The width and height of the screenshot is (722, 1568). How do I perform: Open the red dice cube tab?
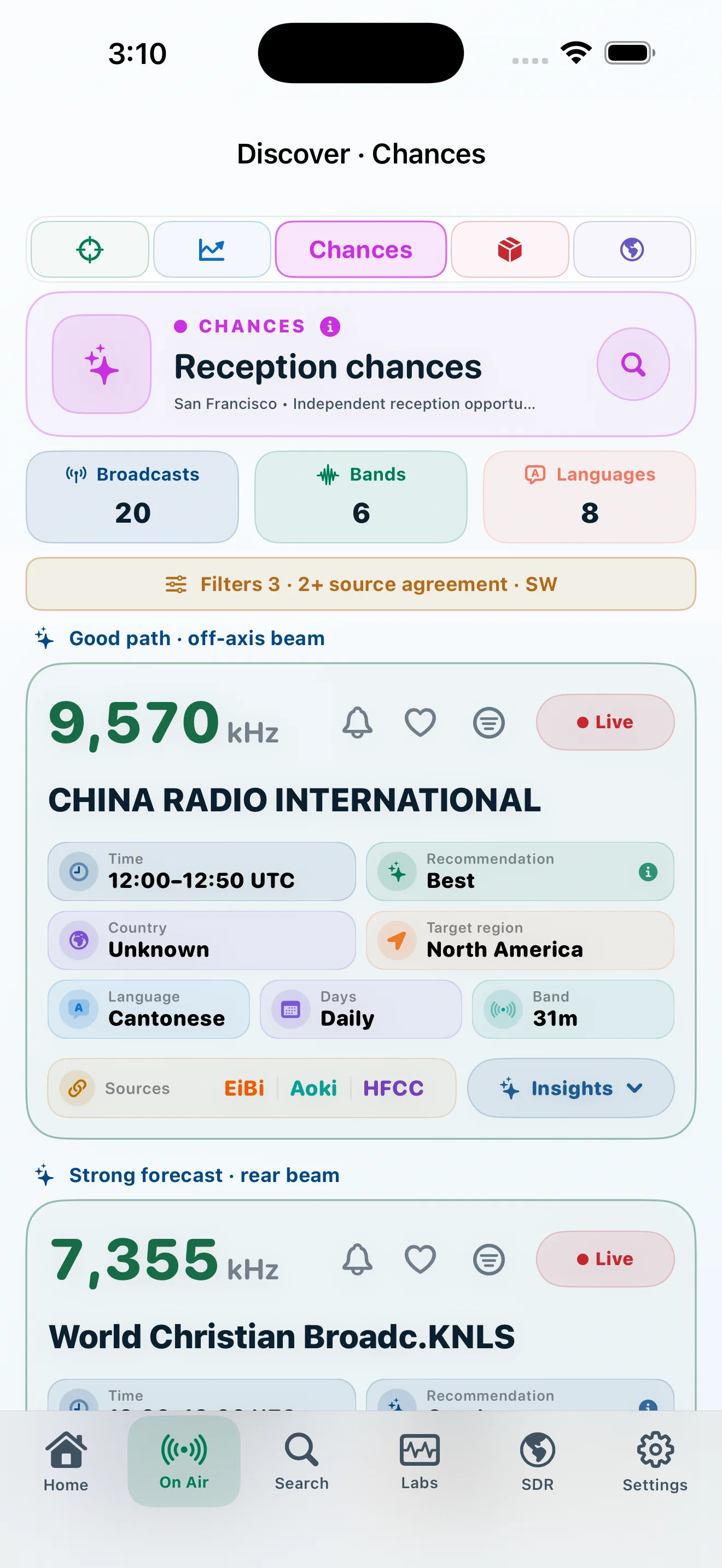click(510, 249)
